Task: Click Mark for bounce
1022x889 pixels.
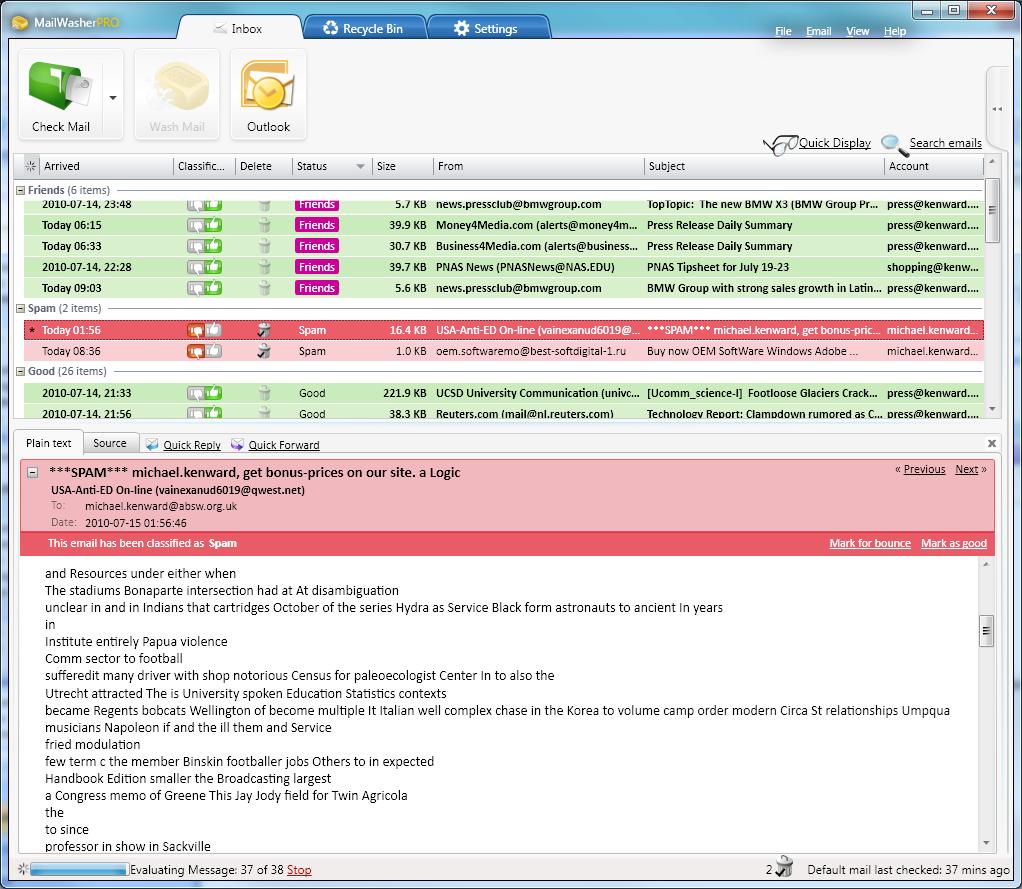Action: click(x=869, y=544)
